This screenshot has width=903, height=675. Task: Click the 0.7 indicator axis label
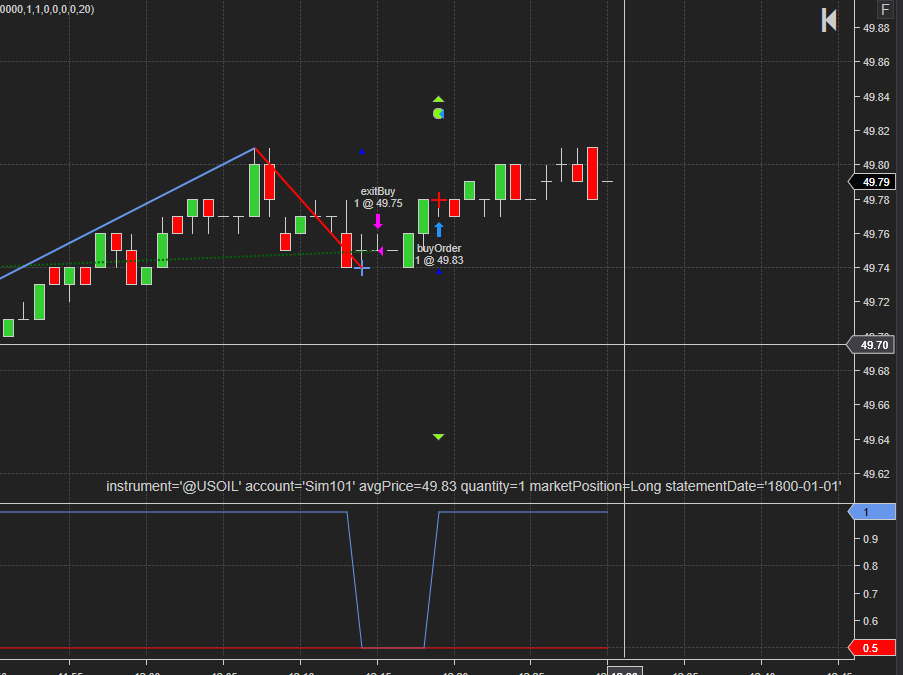(870, 594)
